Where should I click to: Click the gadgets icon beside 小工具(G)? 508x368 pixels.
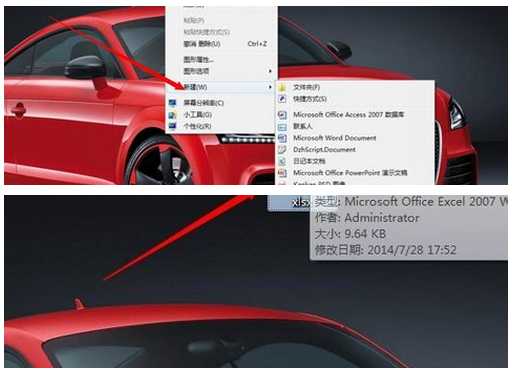pos(172,115)
